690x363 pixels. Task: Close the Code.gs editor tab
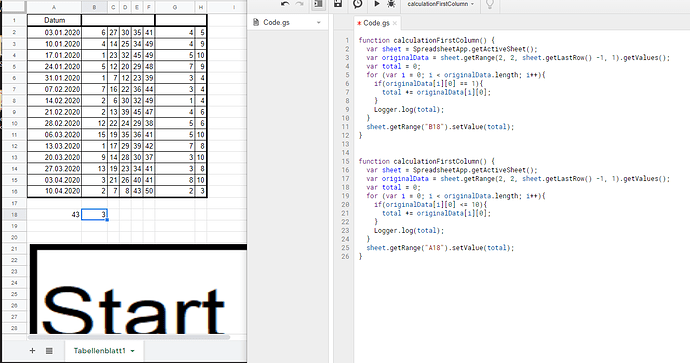395,23
